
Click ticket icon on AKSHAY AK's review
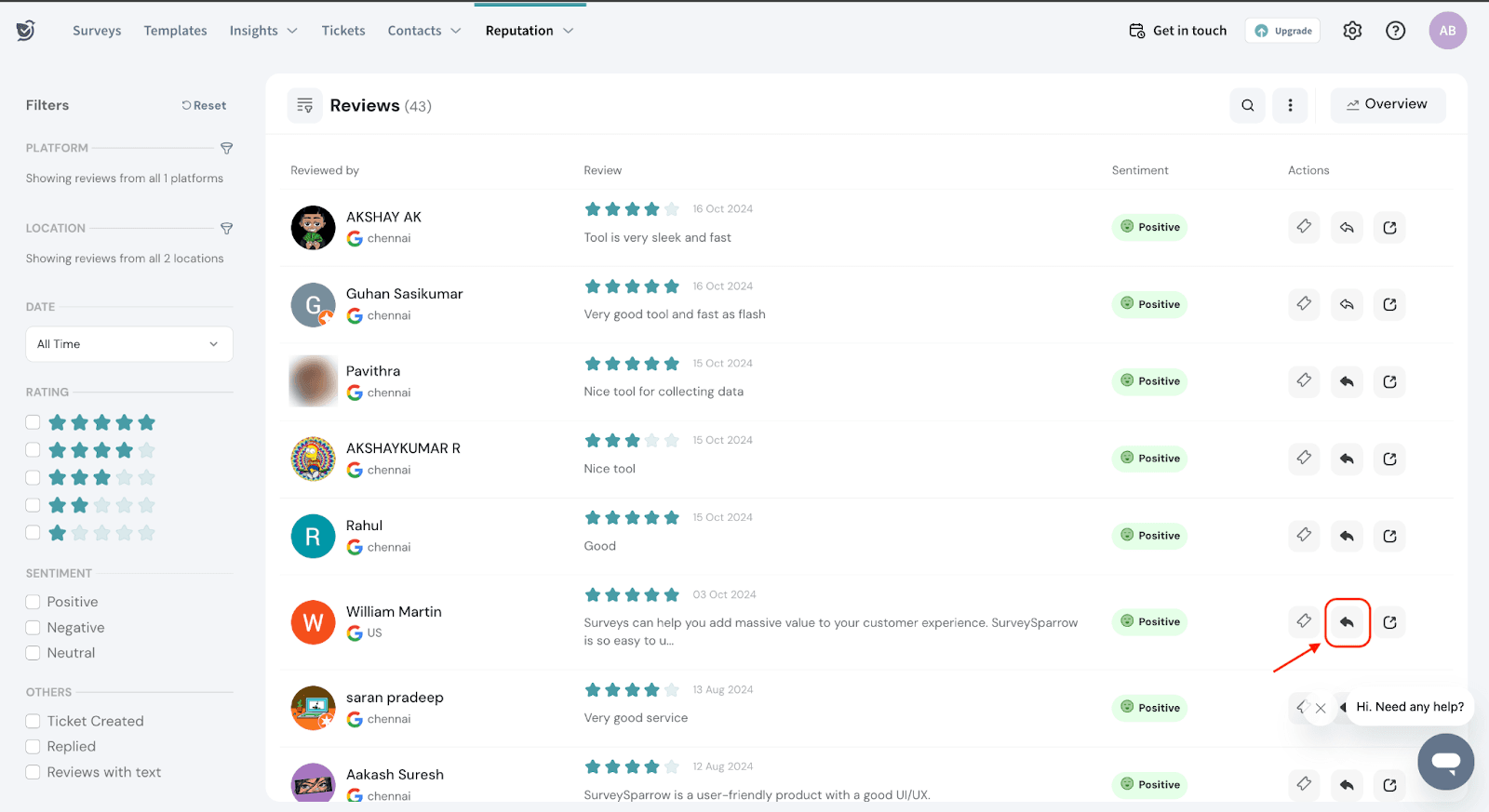tap(1304, 227)
